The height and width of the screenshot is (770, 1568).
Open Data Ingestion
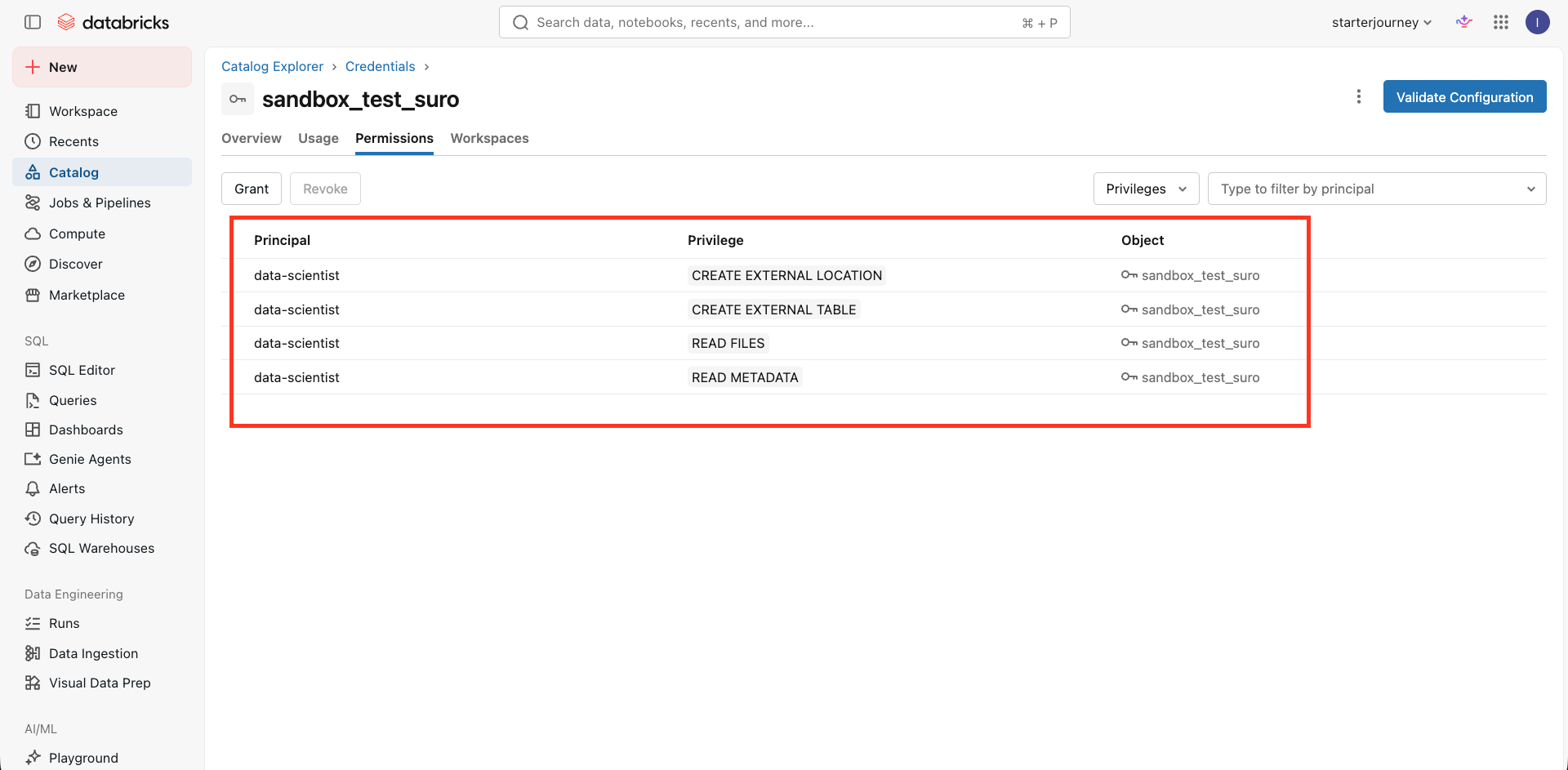pos(102,653)
